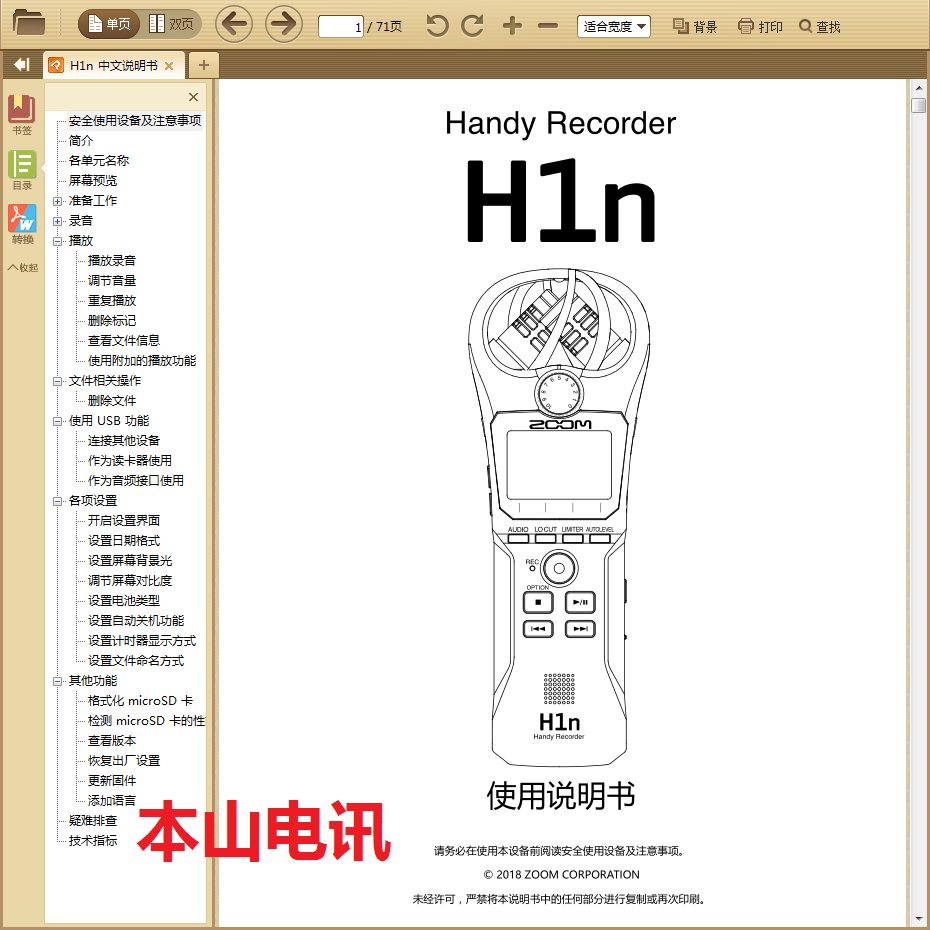This screenshot has height=930, width=930.
Task: Select 连接其他设备 outline item
Action: [x=123, y=441]
